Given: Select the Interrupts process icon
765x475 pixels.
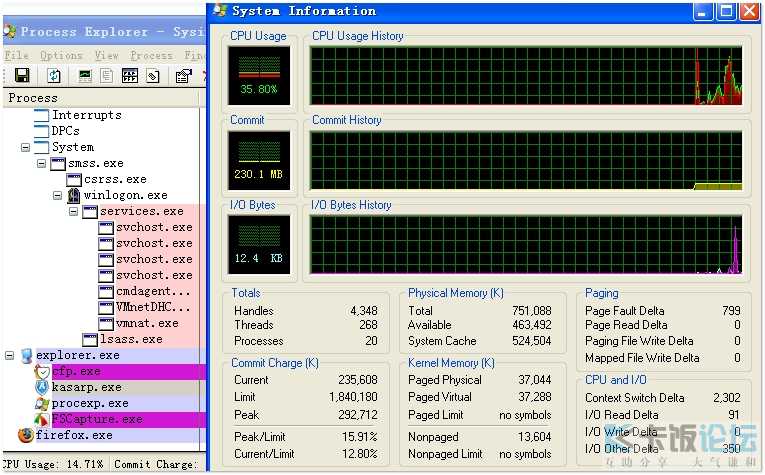Looking at the screenshot, I should (42, 115).
